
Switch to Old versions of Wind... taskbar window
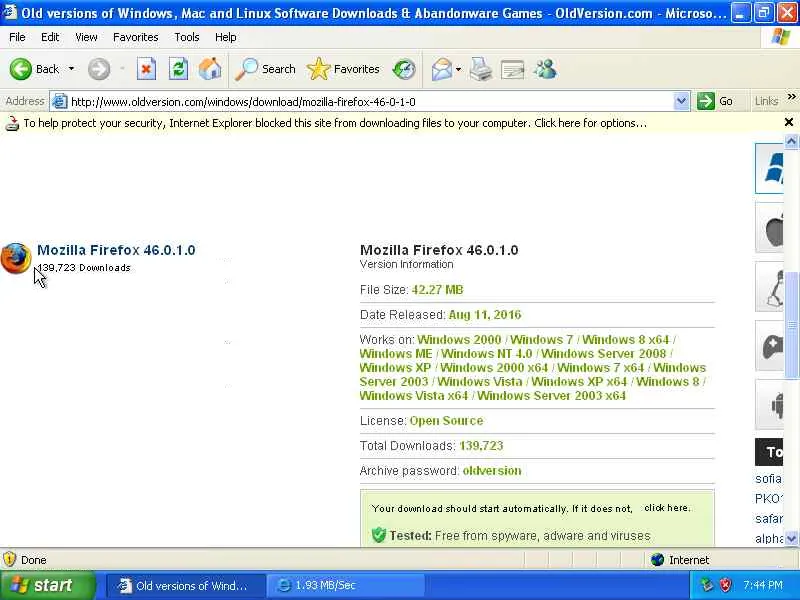186,585
